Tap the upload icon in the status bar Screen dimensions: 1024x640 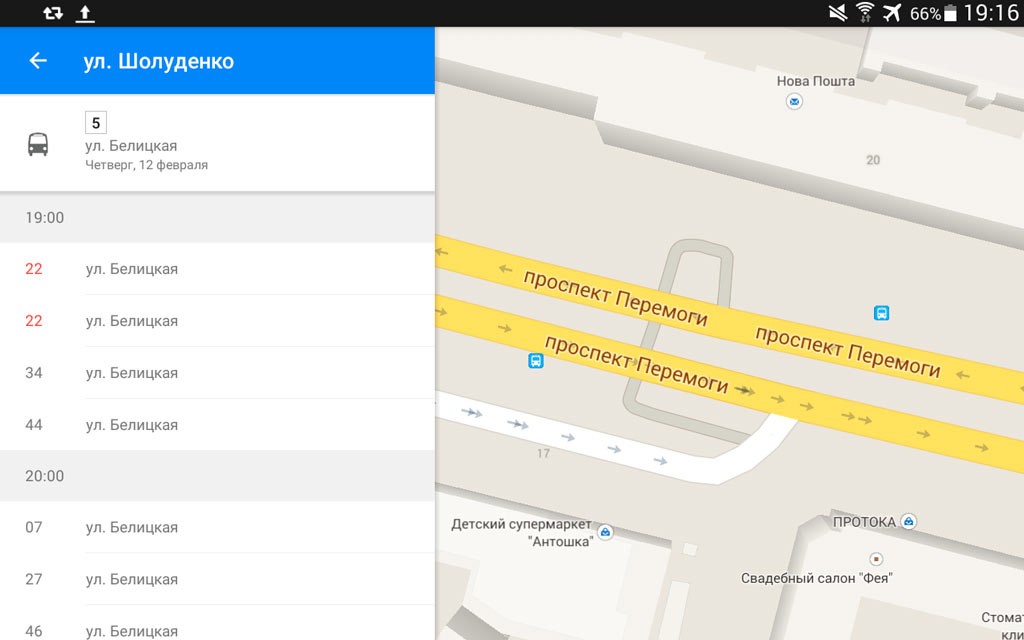85,14
